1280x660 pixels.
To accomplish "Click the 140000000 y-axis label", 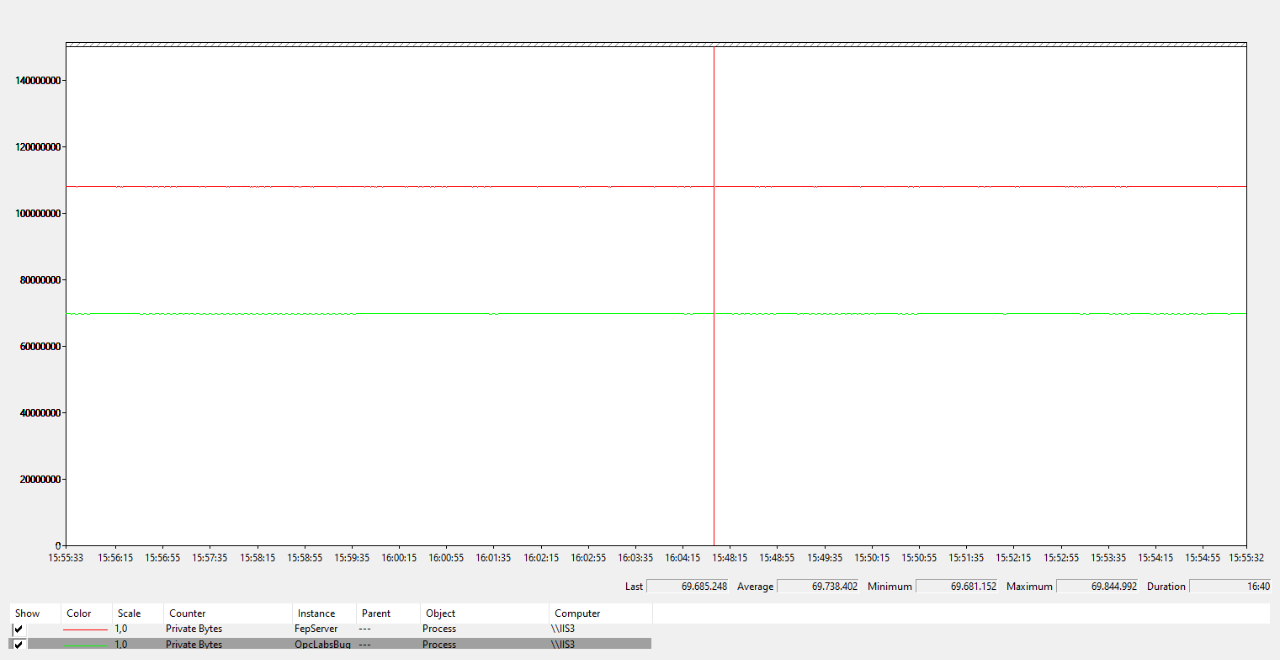I will (40, 80).
